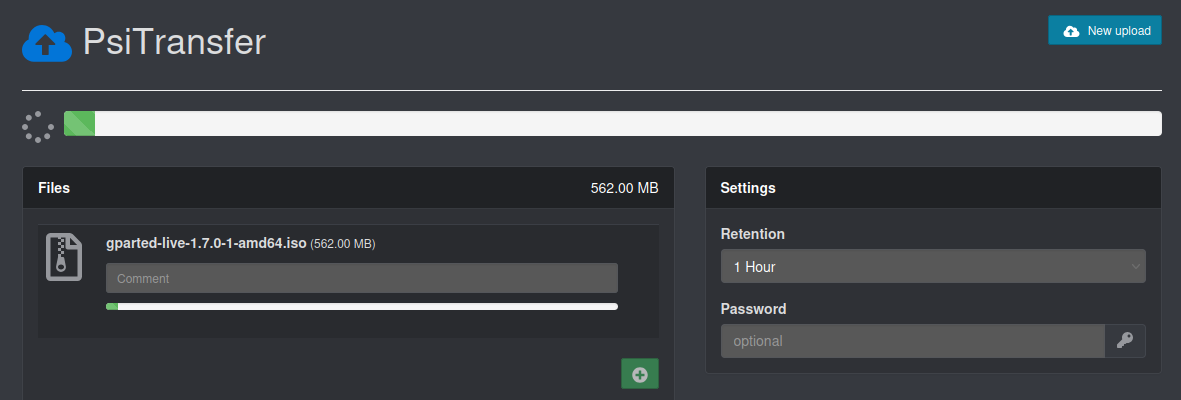Focus the Comment field for the ISO file

pos(361,278)
